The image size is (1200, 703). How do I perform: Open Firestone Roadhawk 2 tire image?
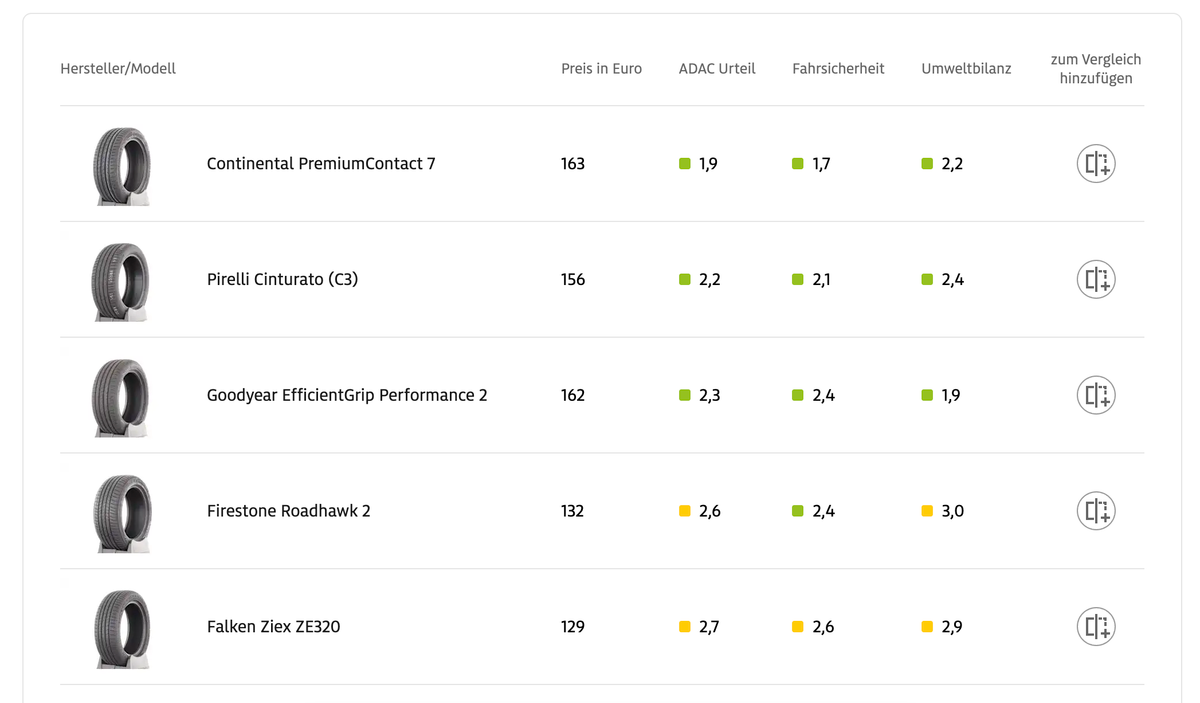(122, 512)
